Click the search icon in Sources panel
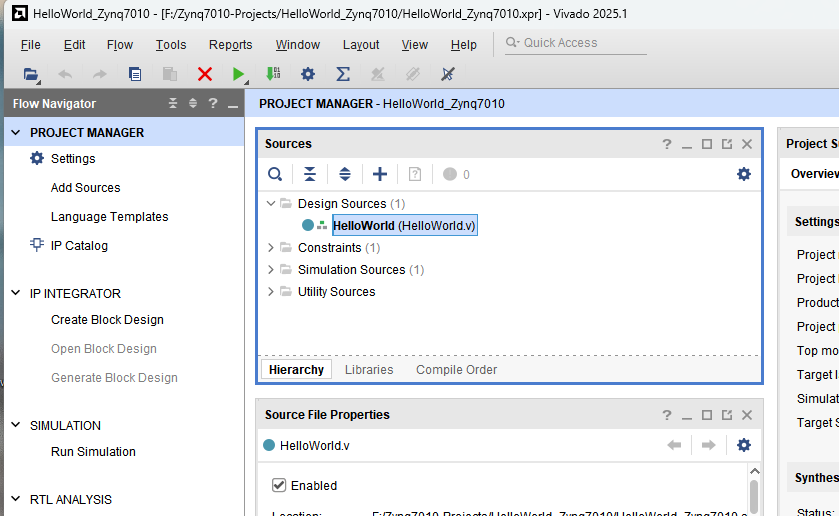The height and width of the screenshot is (516, 839). (275, 174)
